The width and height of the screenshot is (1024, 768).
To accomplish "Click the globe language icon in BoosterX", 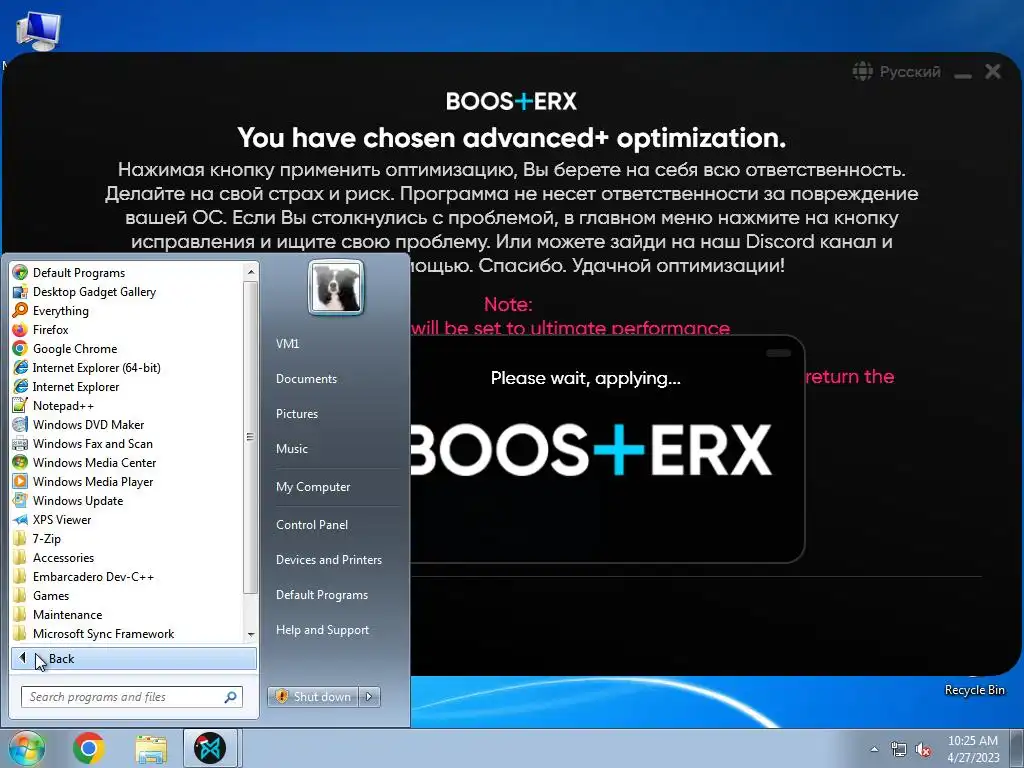I will click(x=862, y=71).
